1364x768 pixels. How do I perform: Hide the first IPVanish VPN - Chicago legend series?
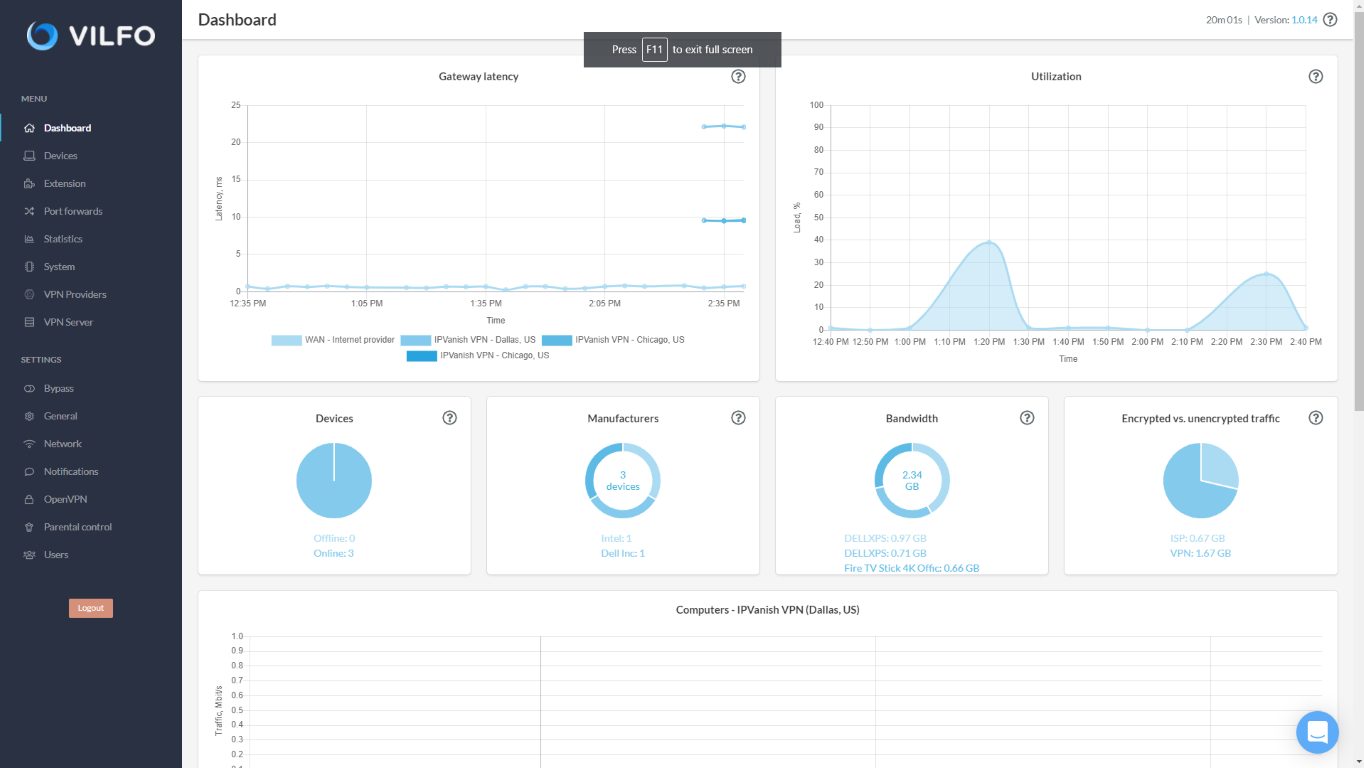[x=613, y=340]
